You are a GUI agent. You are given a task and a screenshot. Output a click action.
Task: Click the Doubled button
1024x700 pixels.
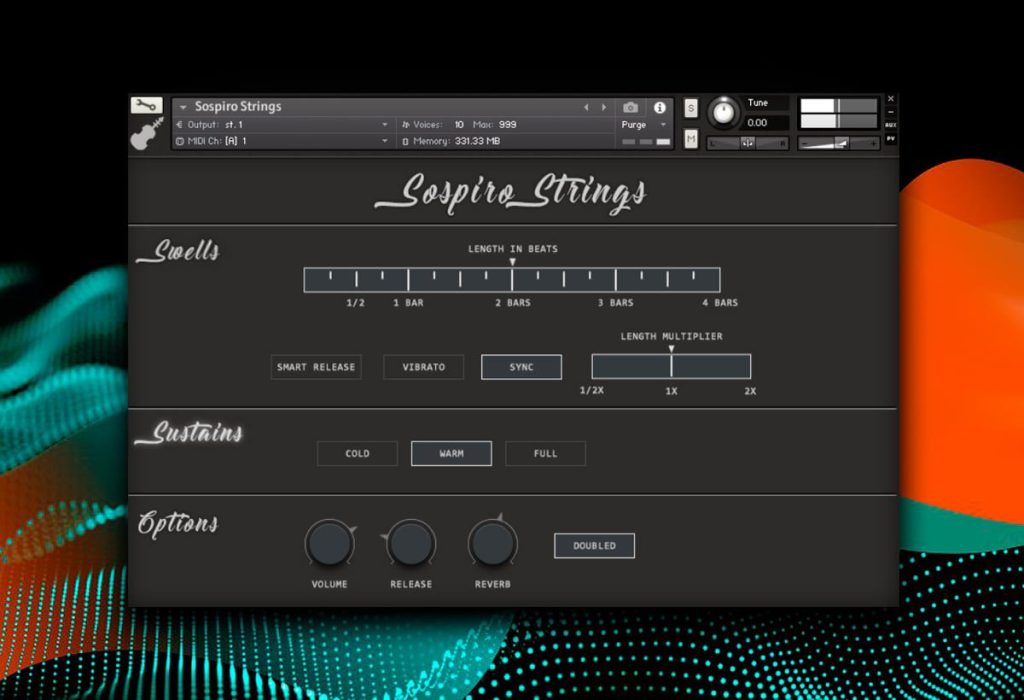[x=594, y=546]
